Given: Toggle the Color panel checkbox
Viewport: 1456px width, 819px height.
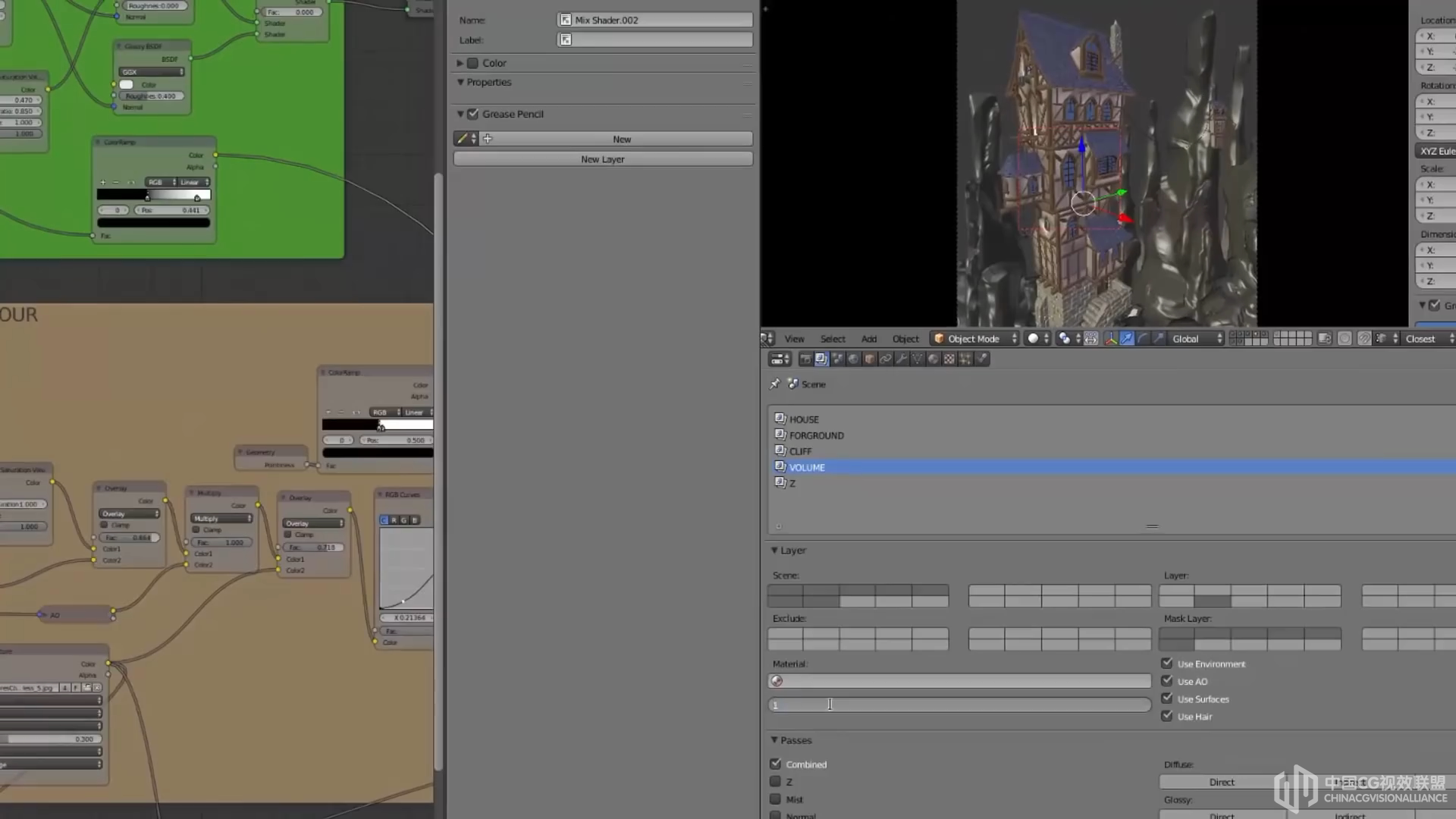Looking at the screenshot, I should click(x=473, y=63).
